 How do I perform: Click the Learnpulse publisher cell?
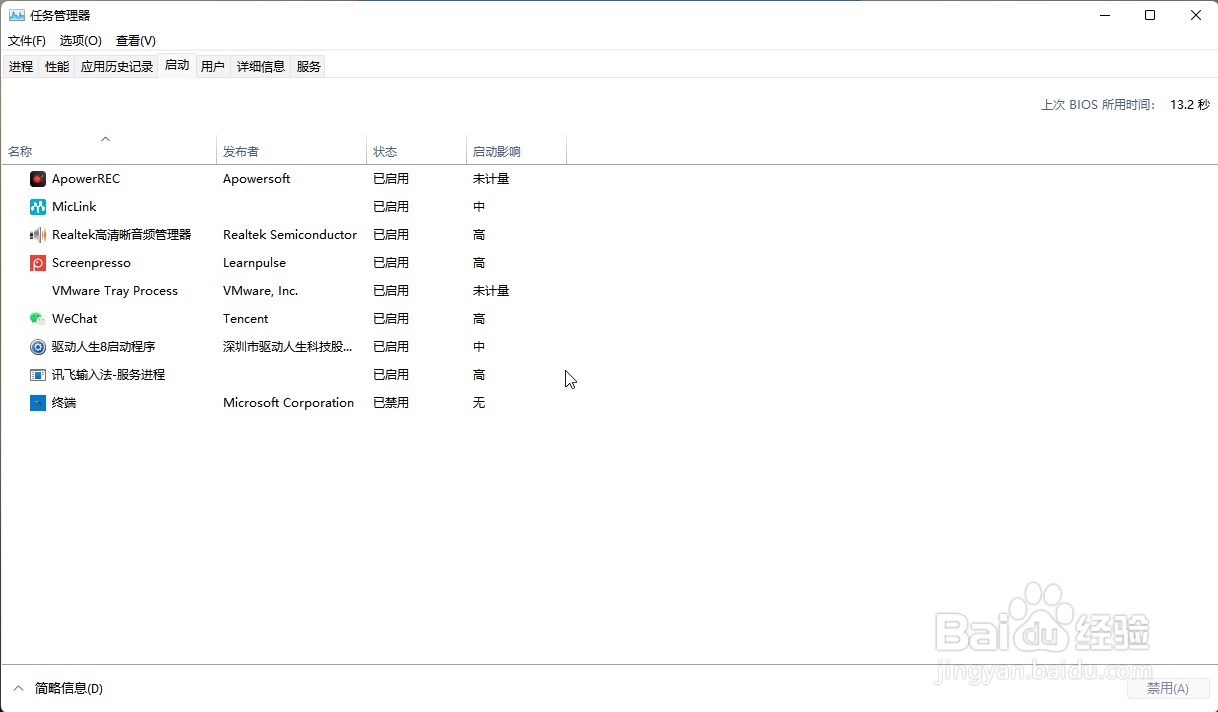pyautogui.click(x=254, y=263)
